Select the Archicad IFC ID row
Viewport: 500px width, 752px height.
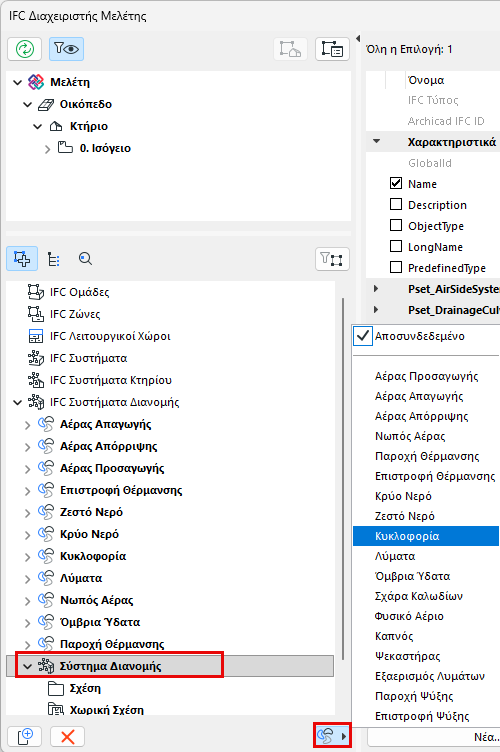pos(433,121)
